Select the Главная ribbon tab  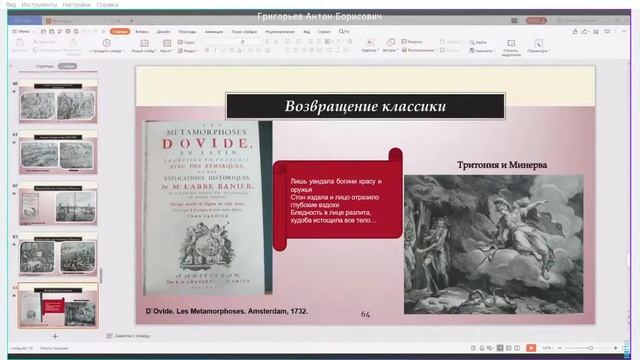(x=120, y=31)
